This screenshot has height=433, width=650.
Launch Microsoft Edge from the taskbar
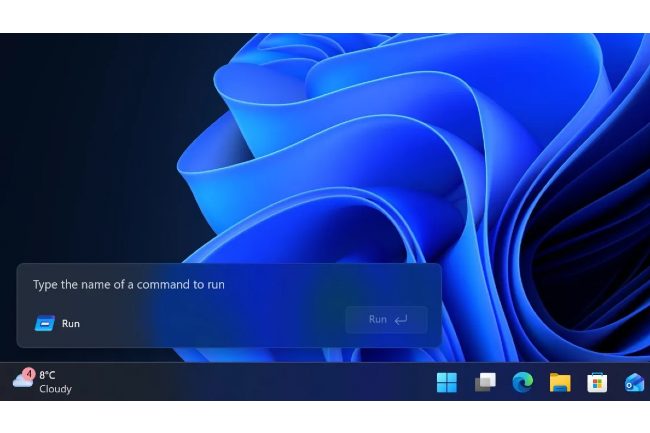[522, 382]
